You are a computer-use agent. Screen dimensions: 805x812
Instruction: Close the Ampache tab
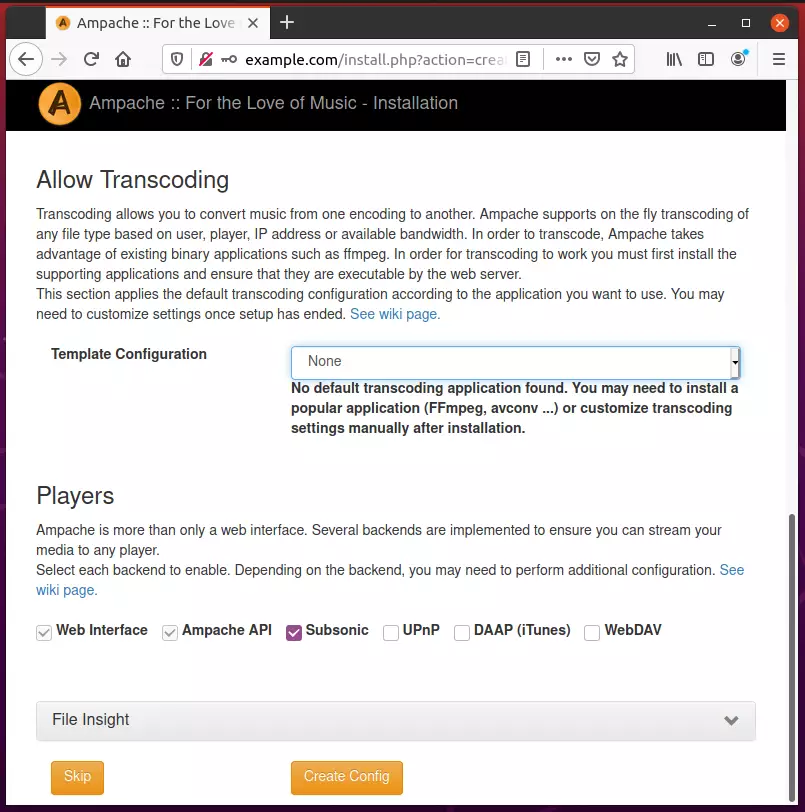click(x=253, y=23)
